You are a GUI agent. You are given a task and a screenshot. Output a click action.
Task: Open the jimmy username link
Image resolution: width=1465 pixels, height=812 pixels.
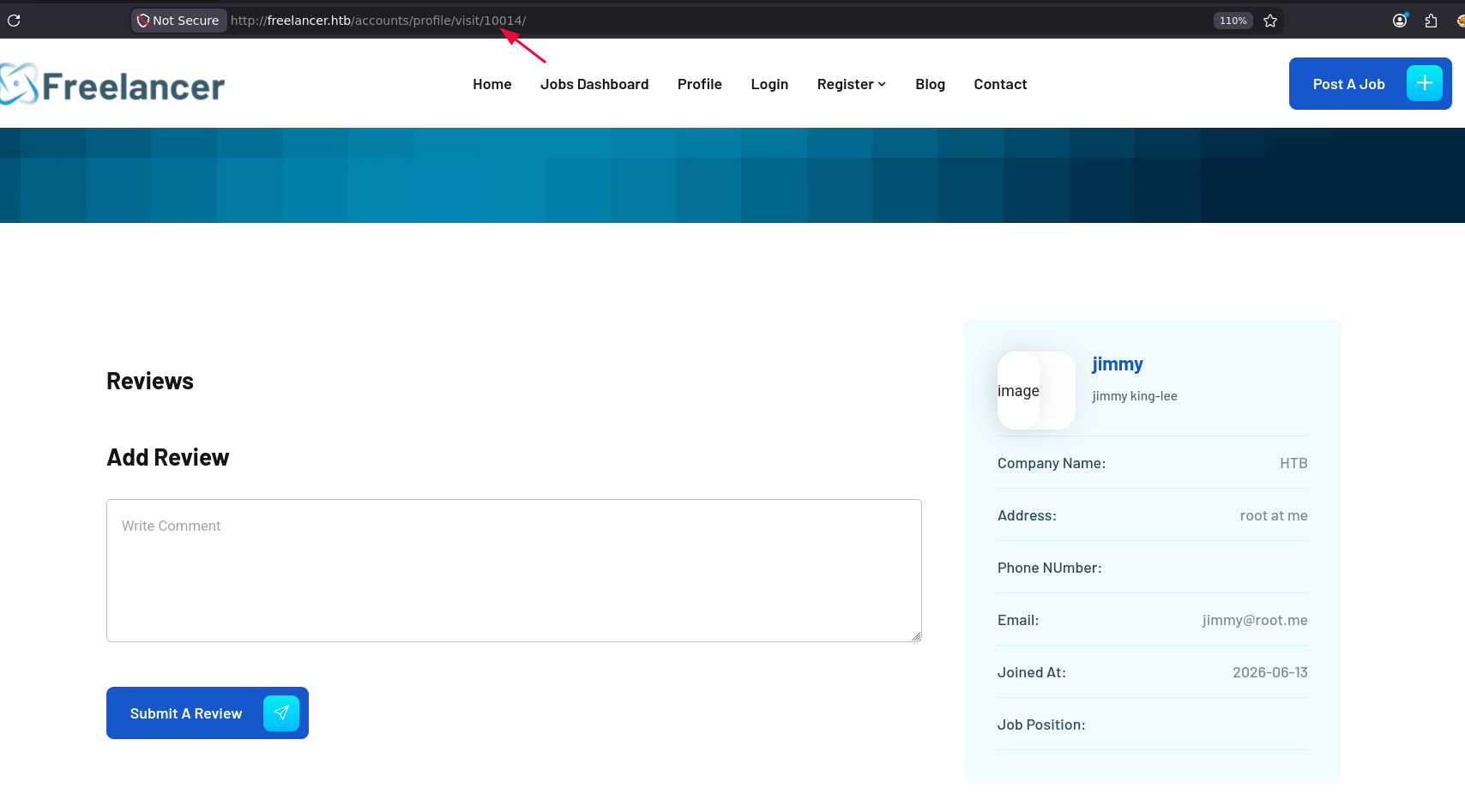point(1117,364)
